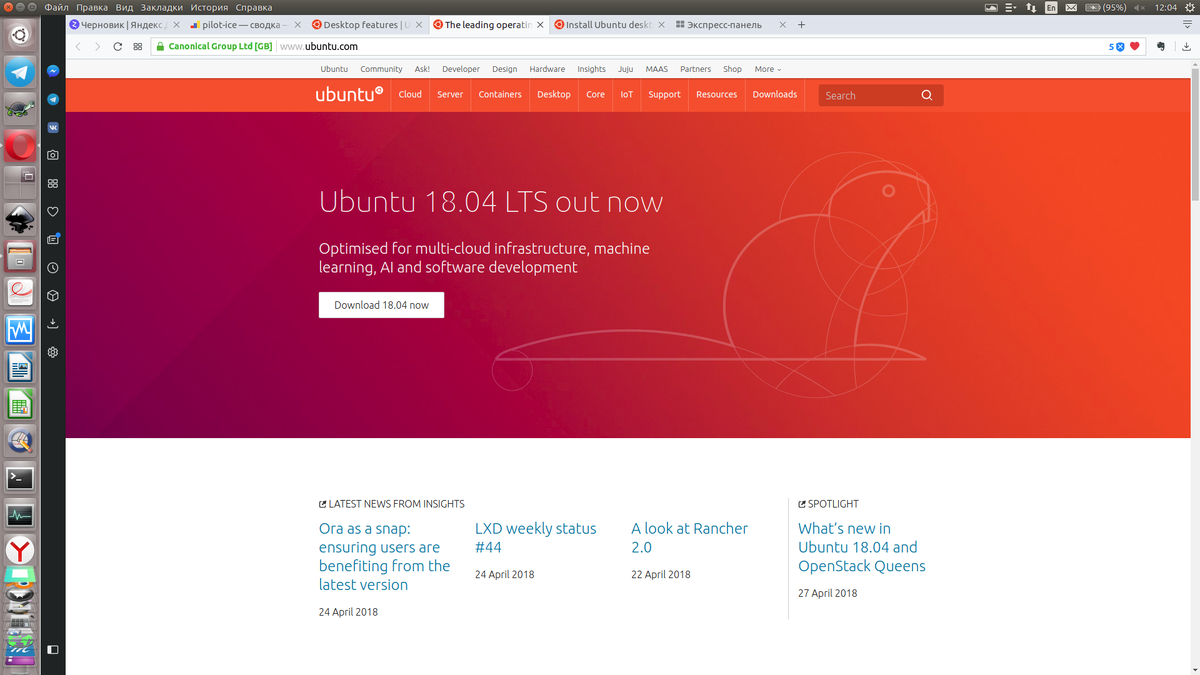
Task: Click the ubuntu logo in navigation
Action: coord(350,94)
